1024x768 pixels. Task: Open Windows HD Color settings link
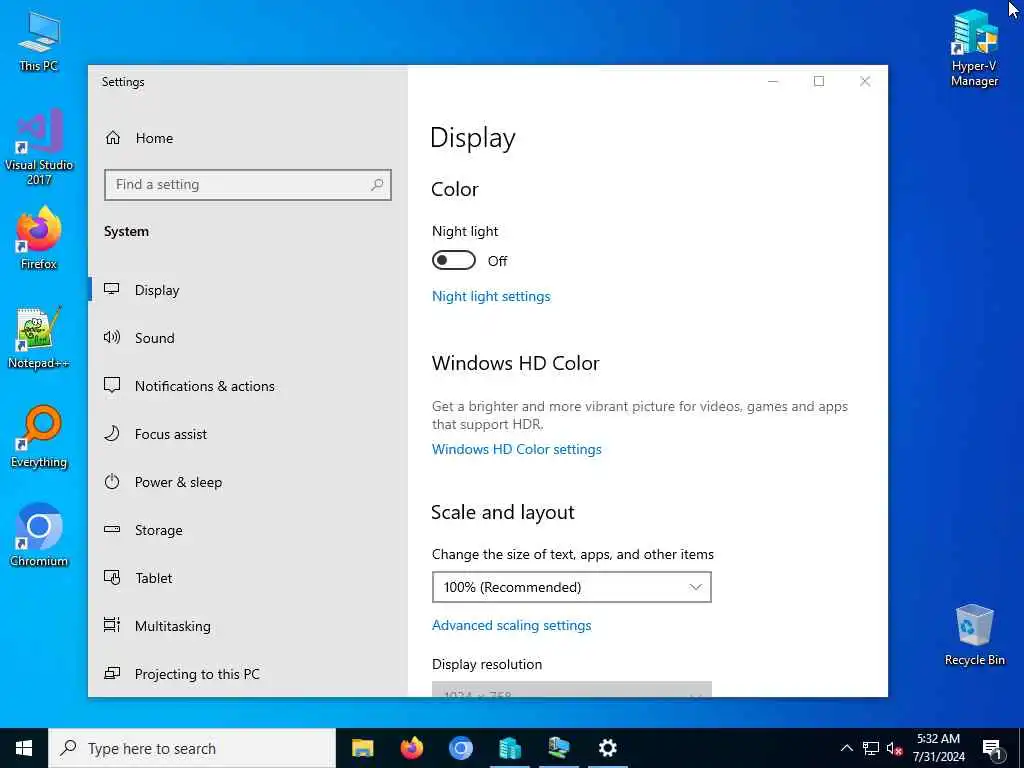[517, 449]
